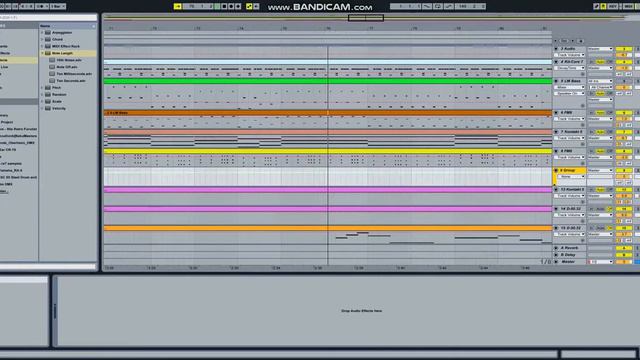Toggle the yellow Follow button in transport

tap(178, 7)
